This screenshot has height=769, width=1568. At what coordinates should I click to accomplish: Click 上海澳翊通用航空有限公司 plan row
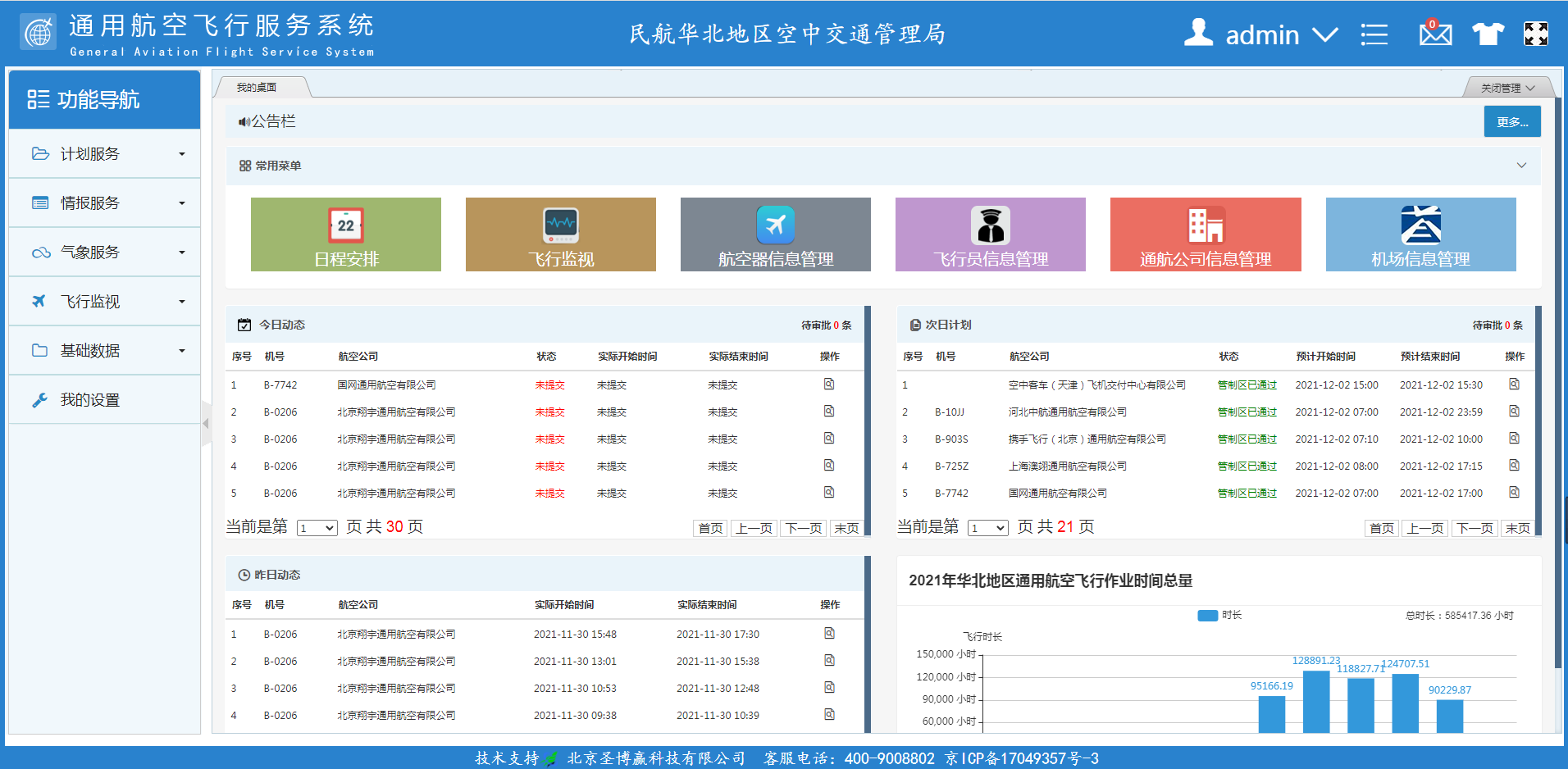[1068, 466]
